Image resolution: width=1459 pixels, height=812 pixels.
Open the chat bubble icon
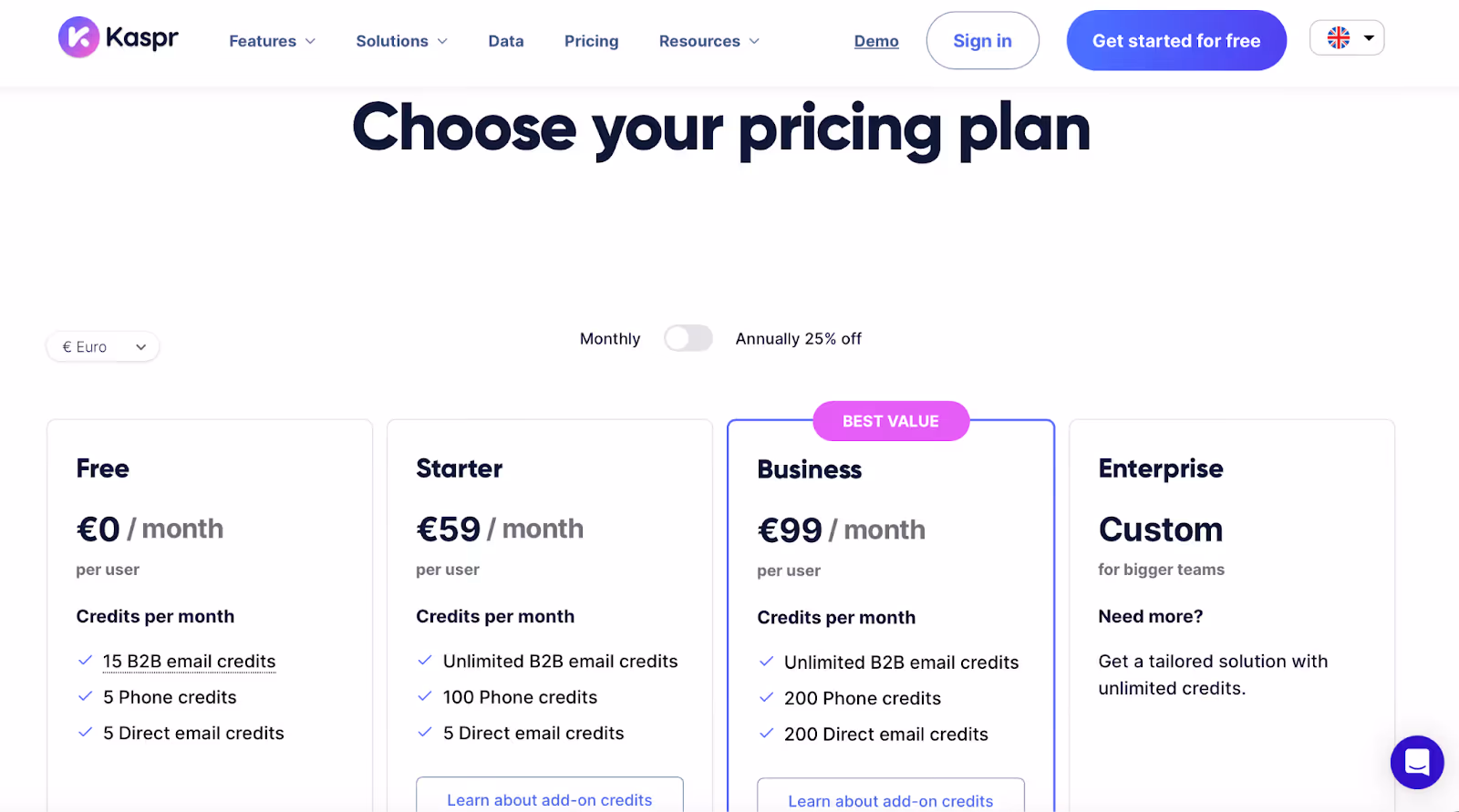coord(1416,762)
